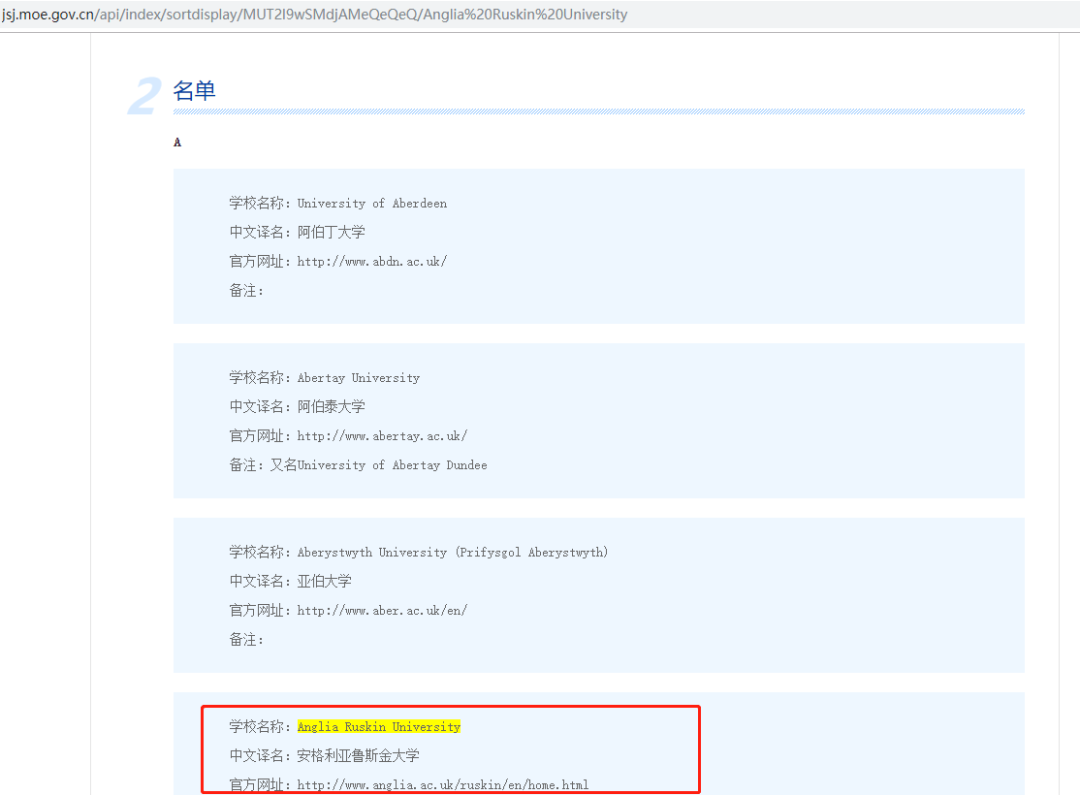Click the 名单 section heading

click(x=194, y=91)
